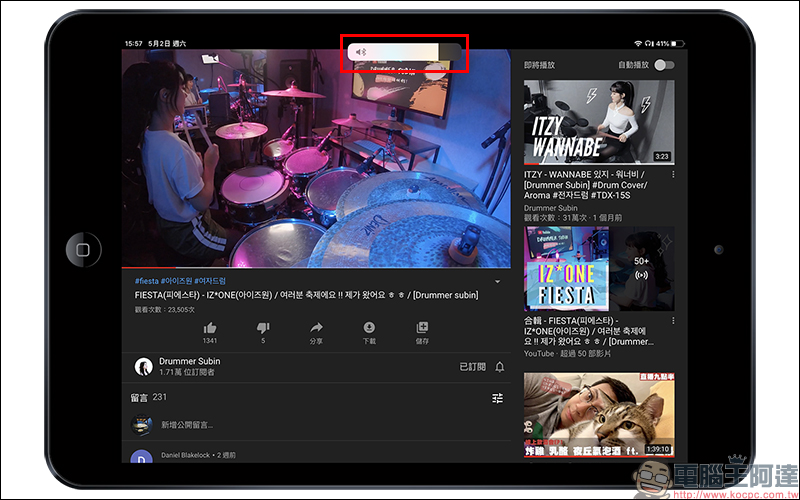
Task: Open options menu for ITZY WANNABE video
Action: [x=673, y=174]
